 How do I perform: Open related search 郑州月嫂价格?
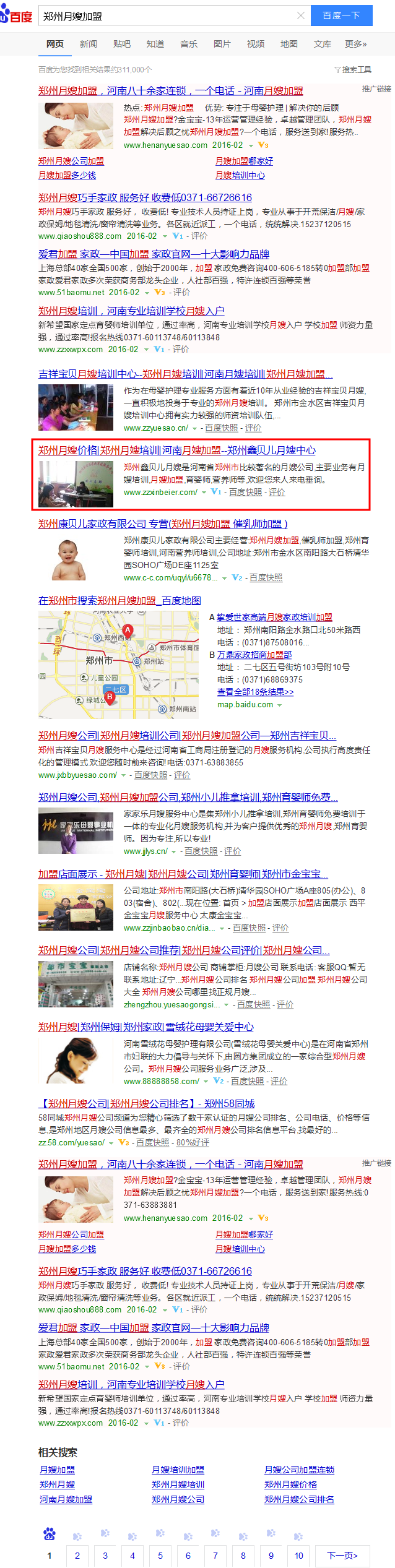point(290,1485)
